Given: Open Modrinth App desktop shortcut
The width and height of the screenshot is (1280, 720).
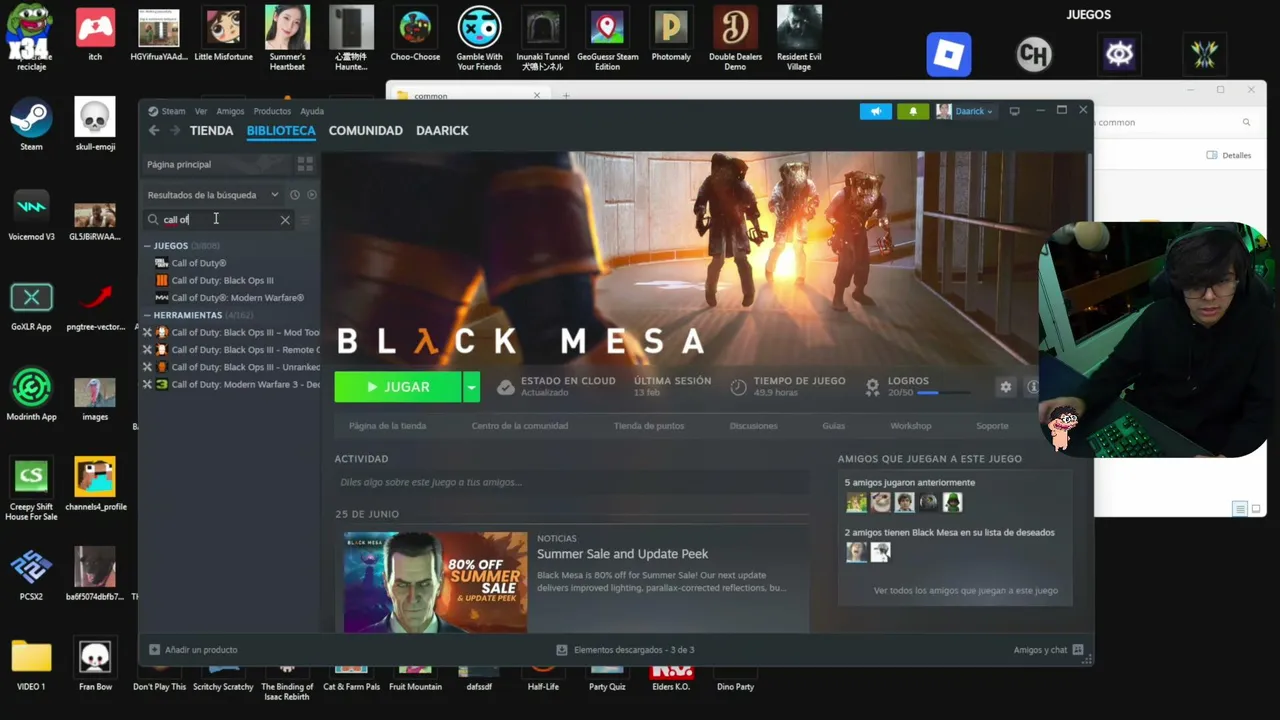Looking at the screenshot, I should (x=31, y=395).
